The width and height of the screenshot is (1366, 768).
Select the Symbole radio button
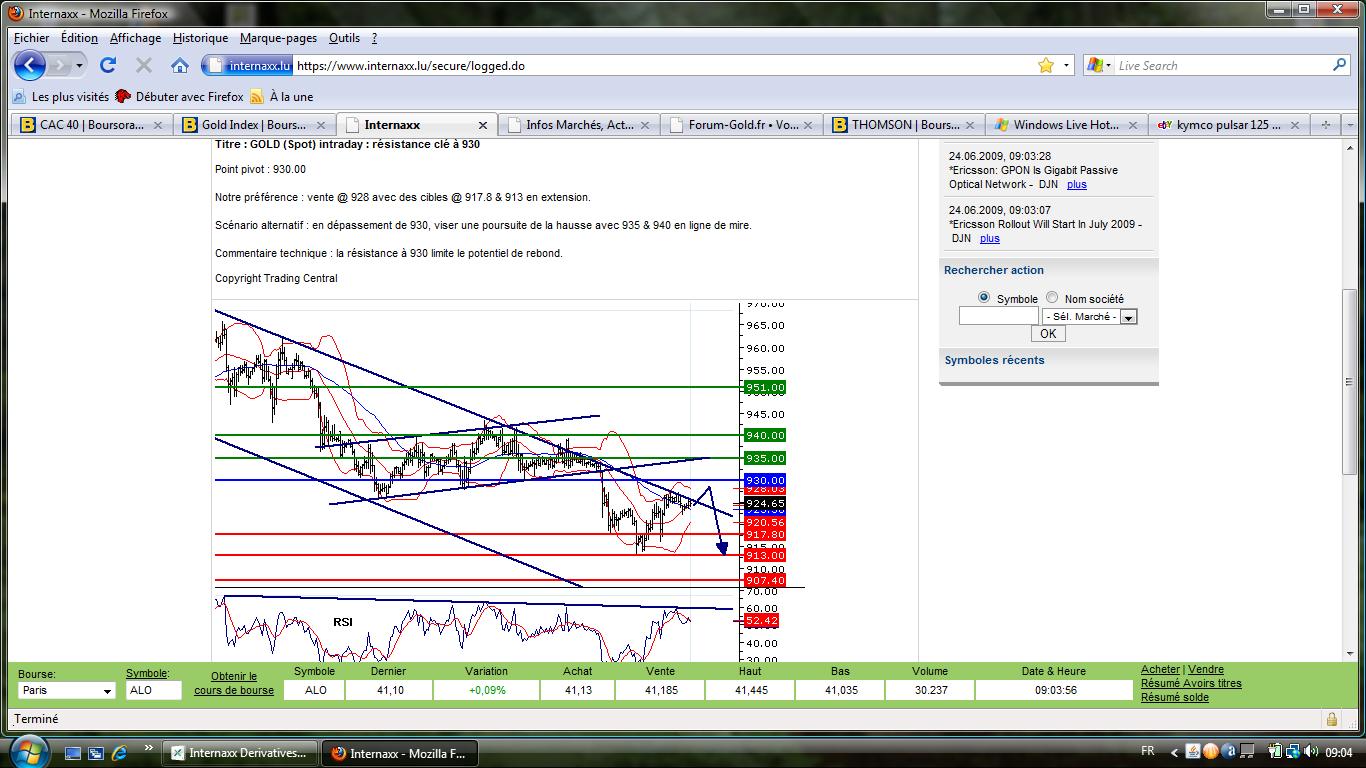pos(984,298)
